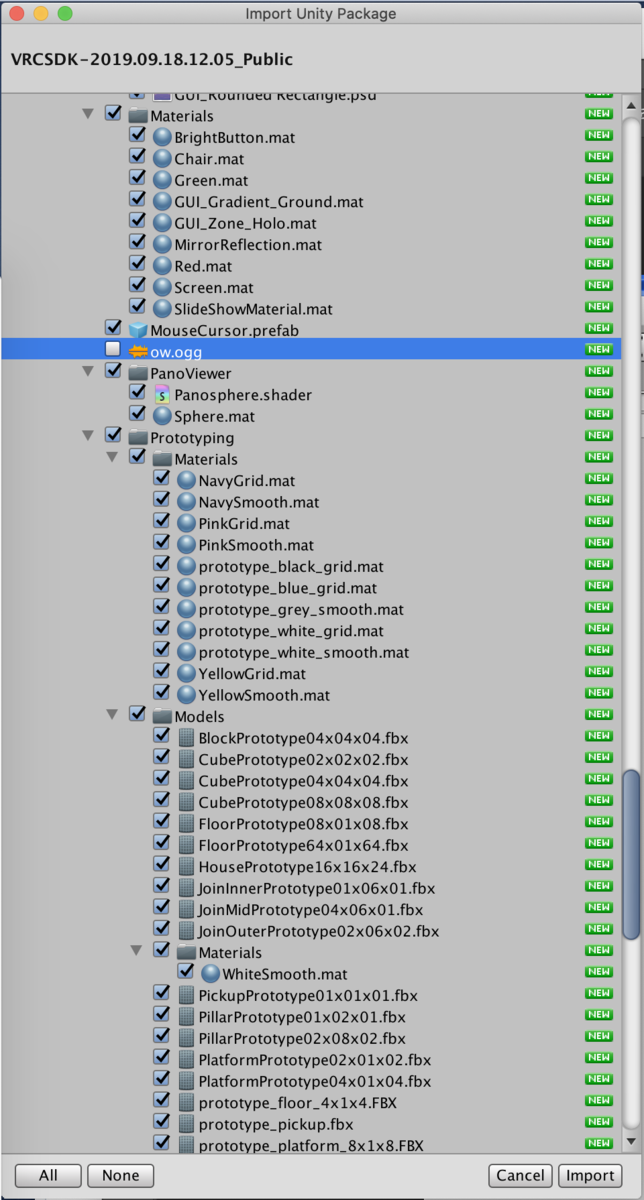
Task: Click the PanoViewer folder icon
Action: coord(138,373)
